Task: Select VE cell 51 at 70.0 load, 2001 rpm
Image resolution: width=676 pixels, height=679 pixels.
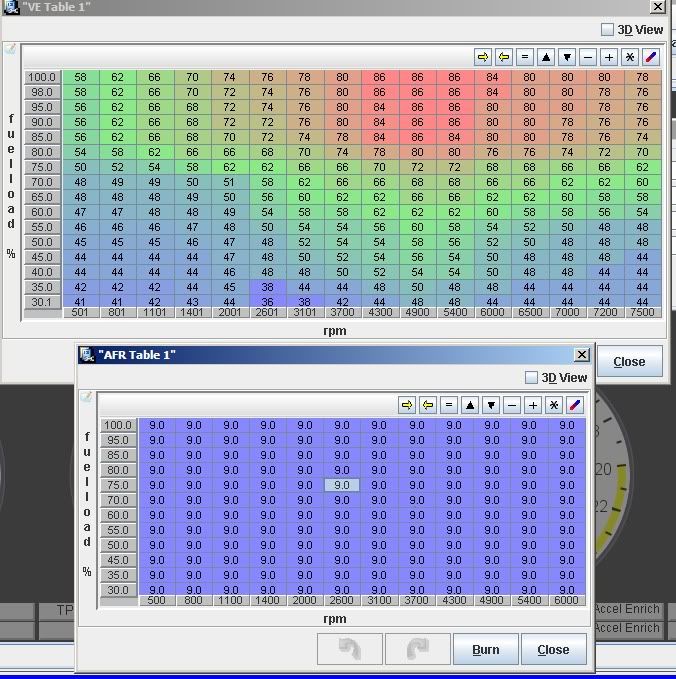Action: [x=230, y=182]
